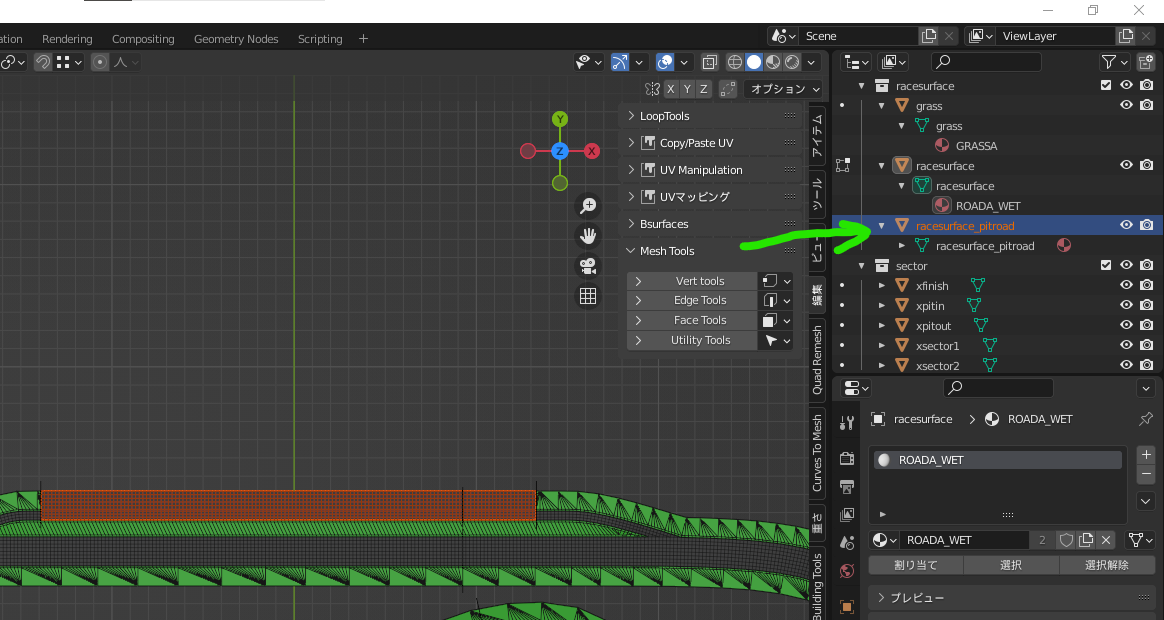Viewport: 1164px width, 620px height.
Task: Duplicate ROADA_WET material with copy icon
Action: pyautogui.click(x=1086, y=540)
